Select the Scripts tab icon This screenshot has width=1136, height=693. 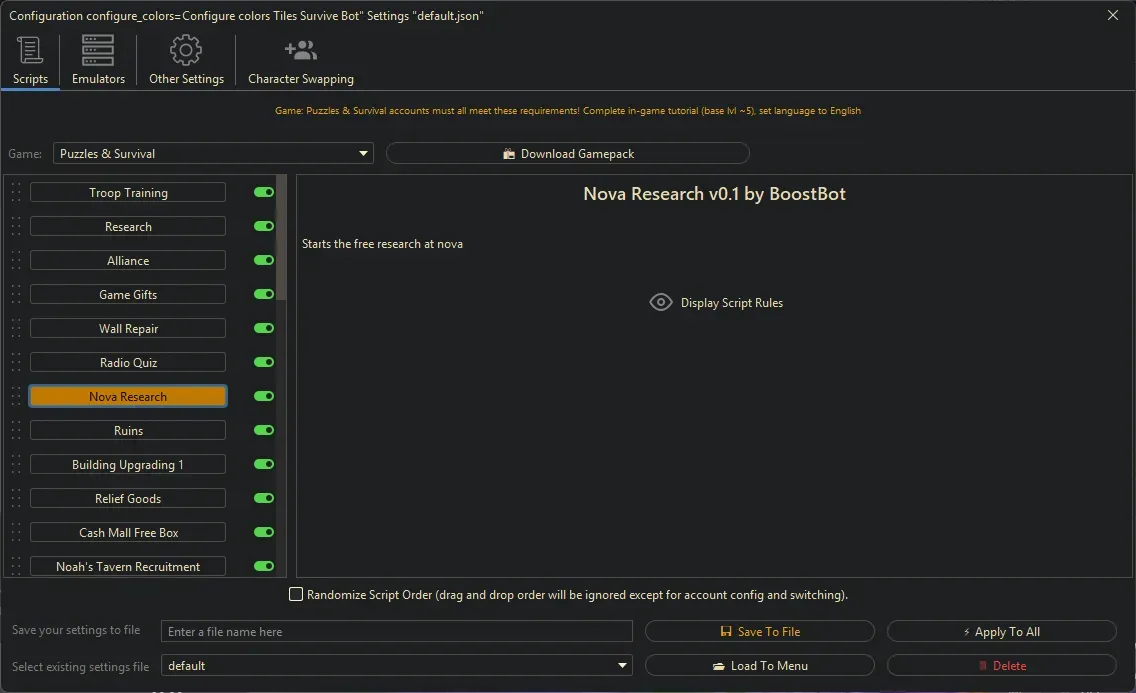(30, 49)
